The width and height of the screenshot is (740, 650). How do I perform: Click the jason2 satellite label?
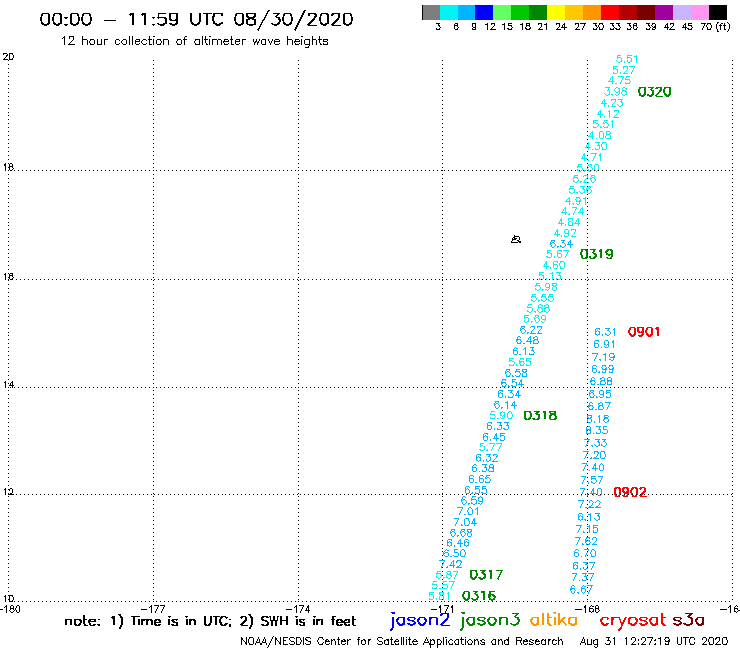pos(420,620)
